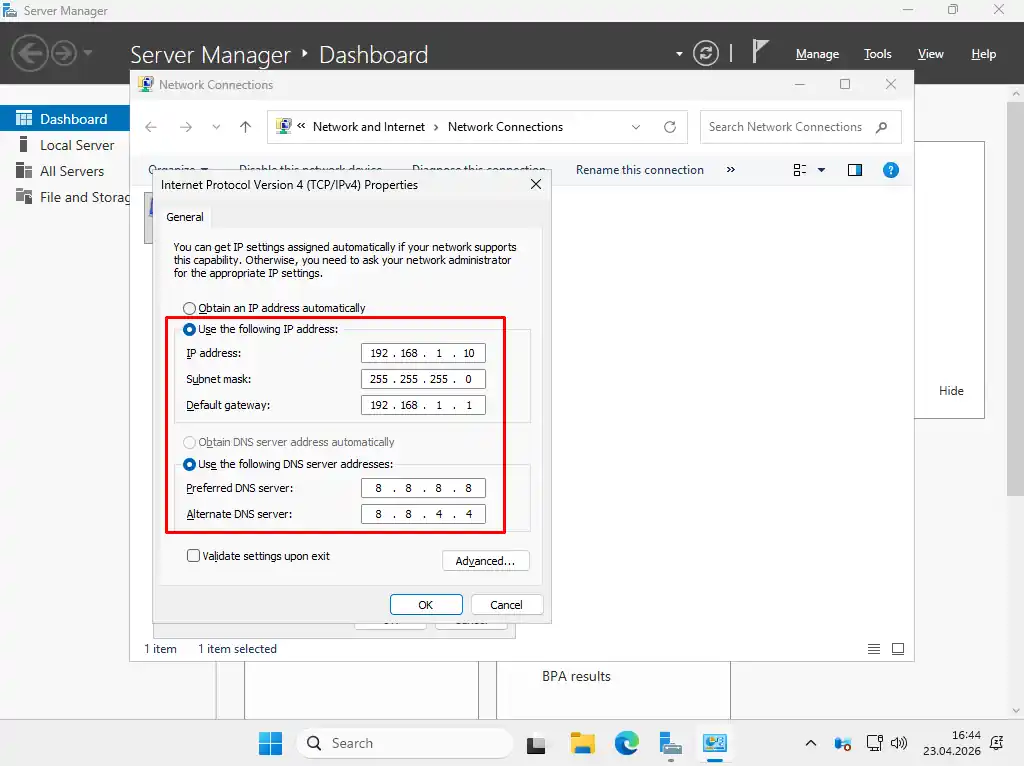The image size is (1024, 766).
Task: Open Task View from taskbar
Action: pos(536,744)
